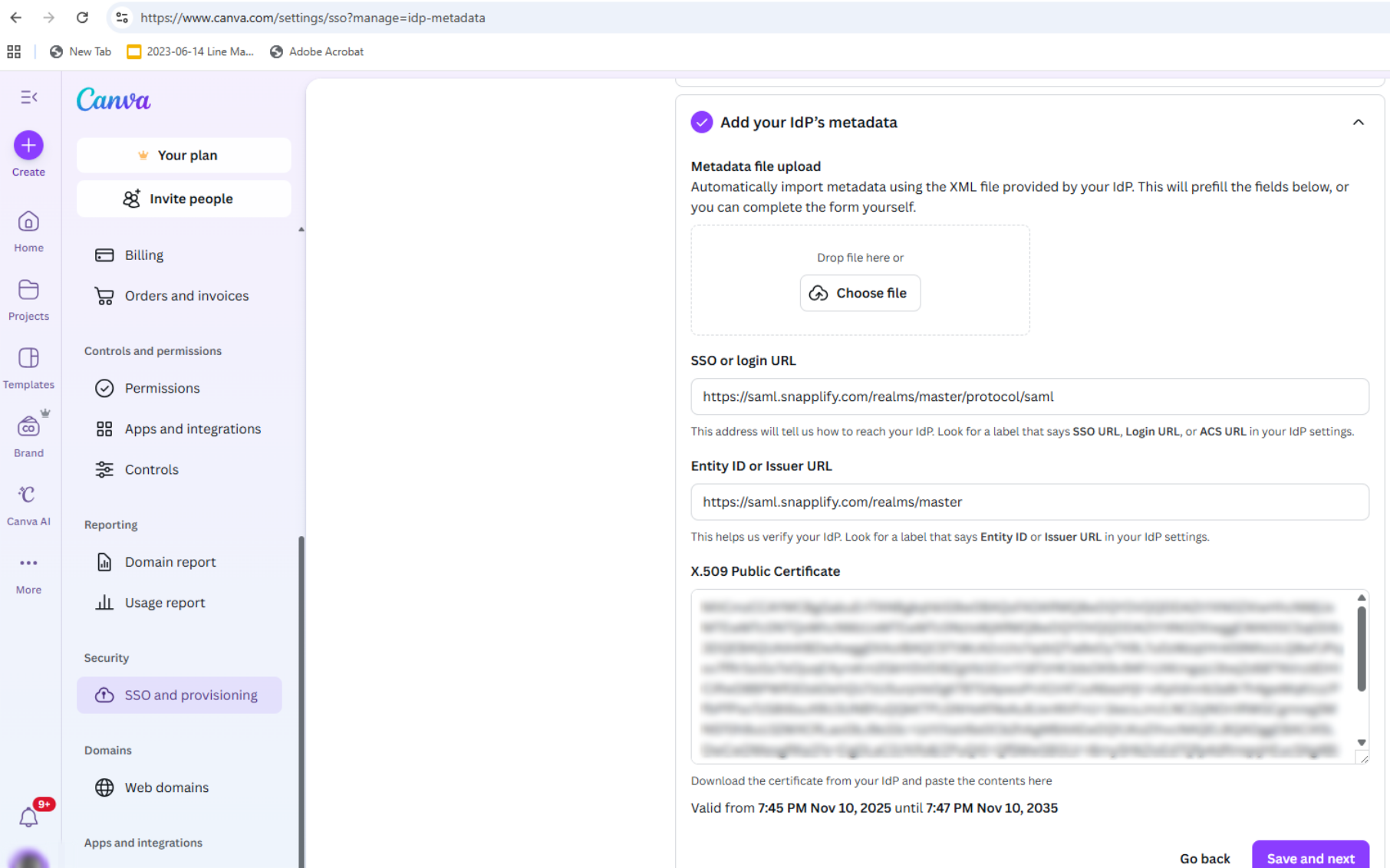Viewport: 1390px width, 868px height.
Task: Open browser apps grid icon
Action: pyautogui.click(x=14, y=51)
